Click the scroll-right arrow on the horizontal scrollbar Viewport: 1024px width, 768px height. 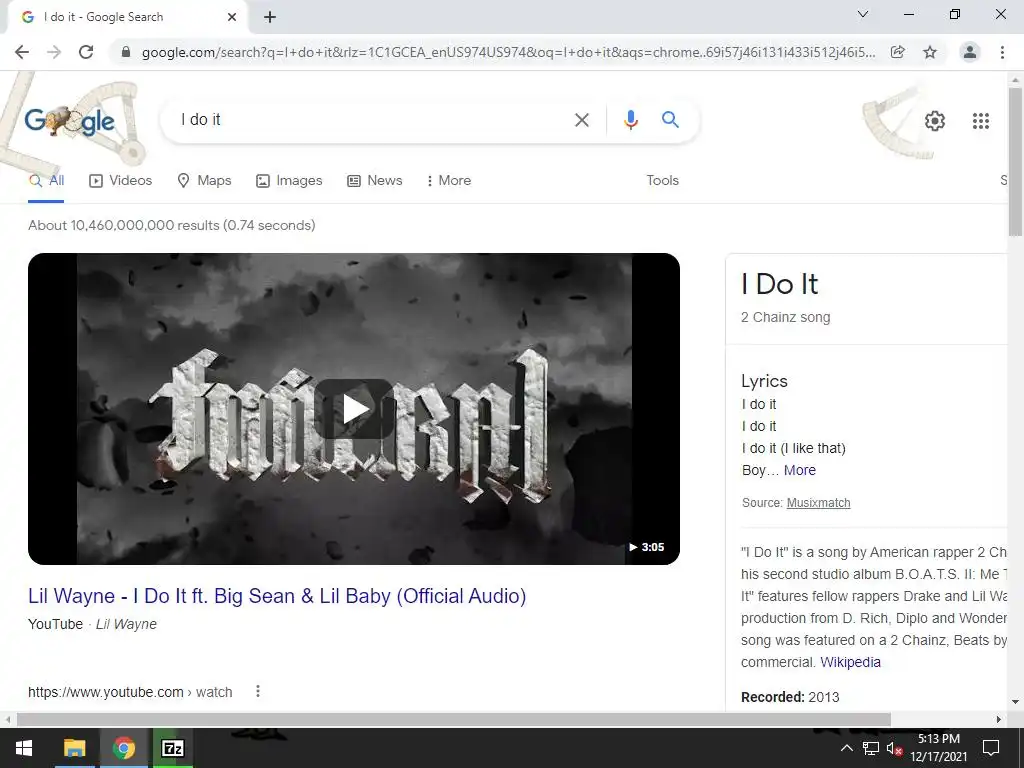tap(999, 720)
